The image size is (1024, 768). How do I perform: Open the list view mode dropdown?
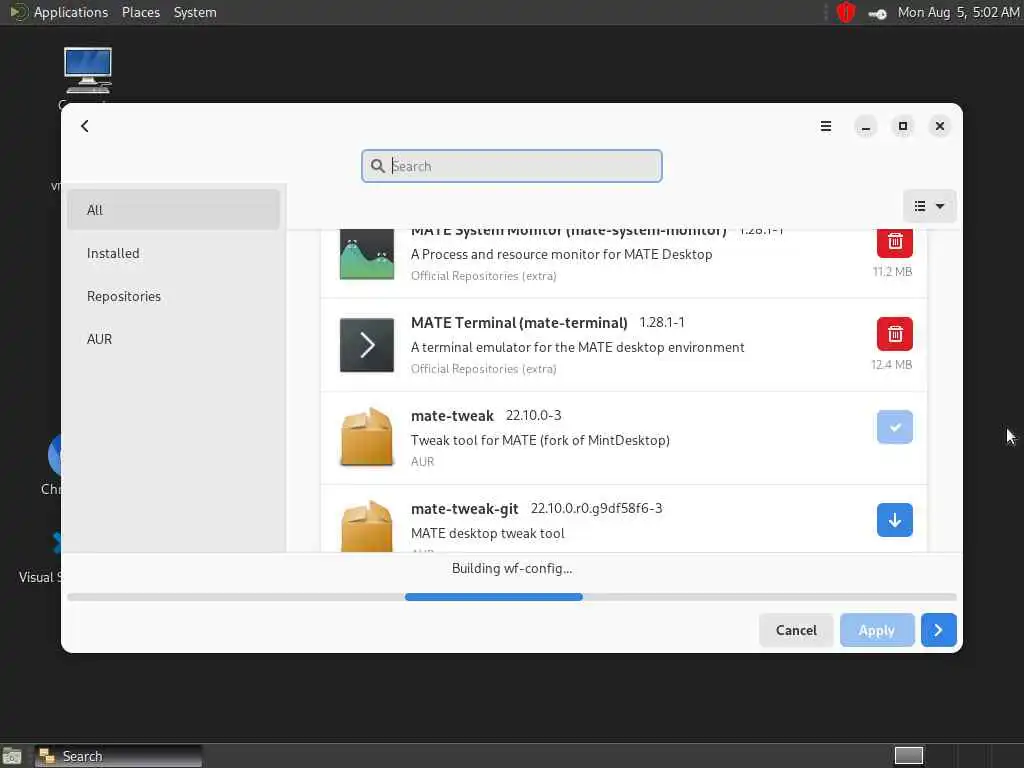coord(929,206)
